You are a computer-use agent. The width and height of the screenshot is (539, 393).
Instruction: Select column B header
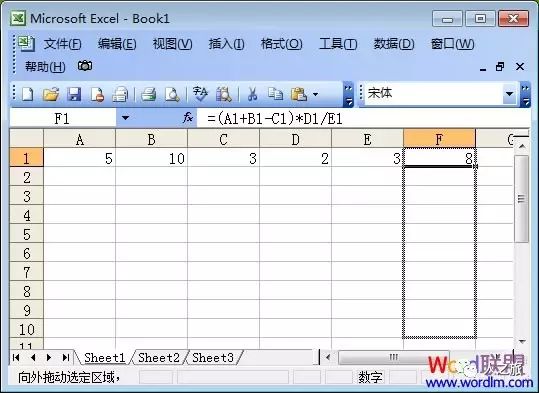pyautogui.click(x=152, y=139)
